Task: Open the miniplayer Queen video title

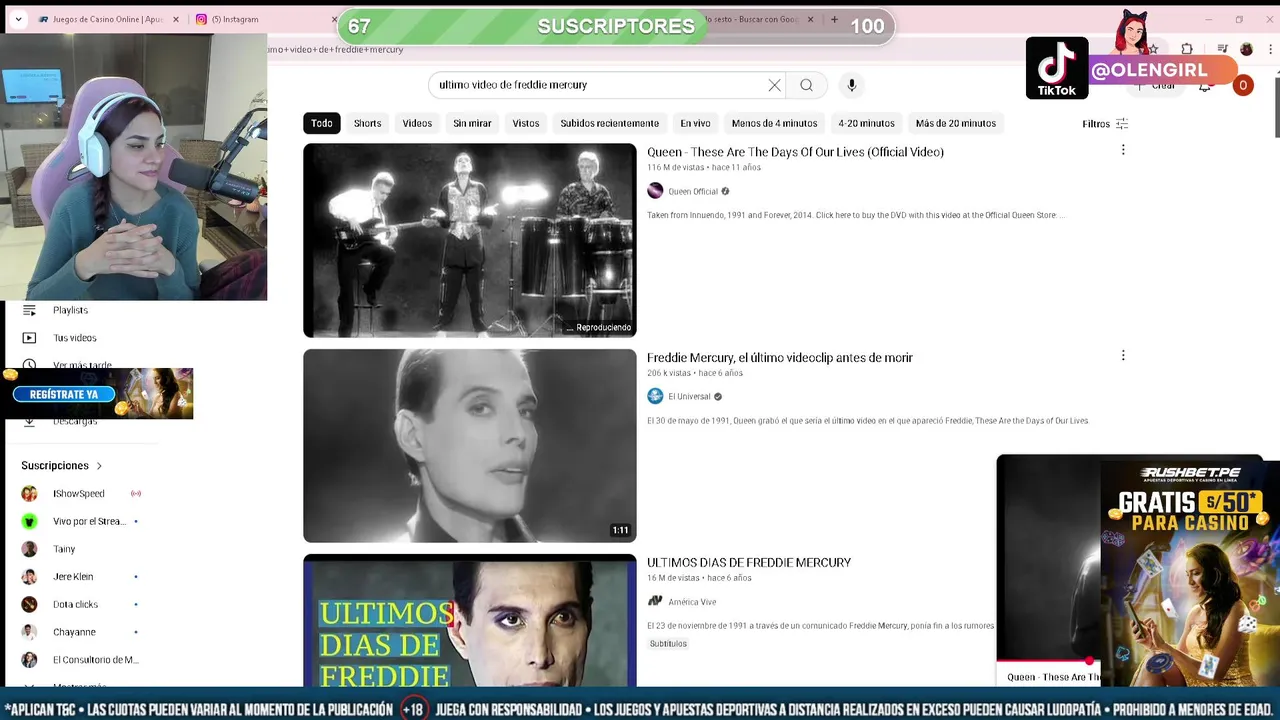Action: coord(1053,677)
